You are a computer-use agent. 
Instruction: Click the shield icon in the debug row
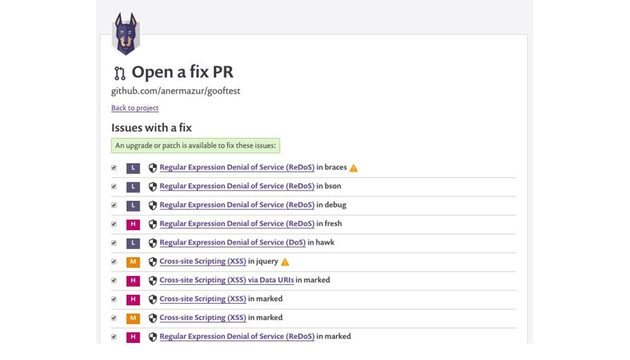152,206
